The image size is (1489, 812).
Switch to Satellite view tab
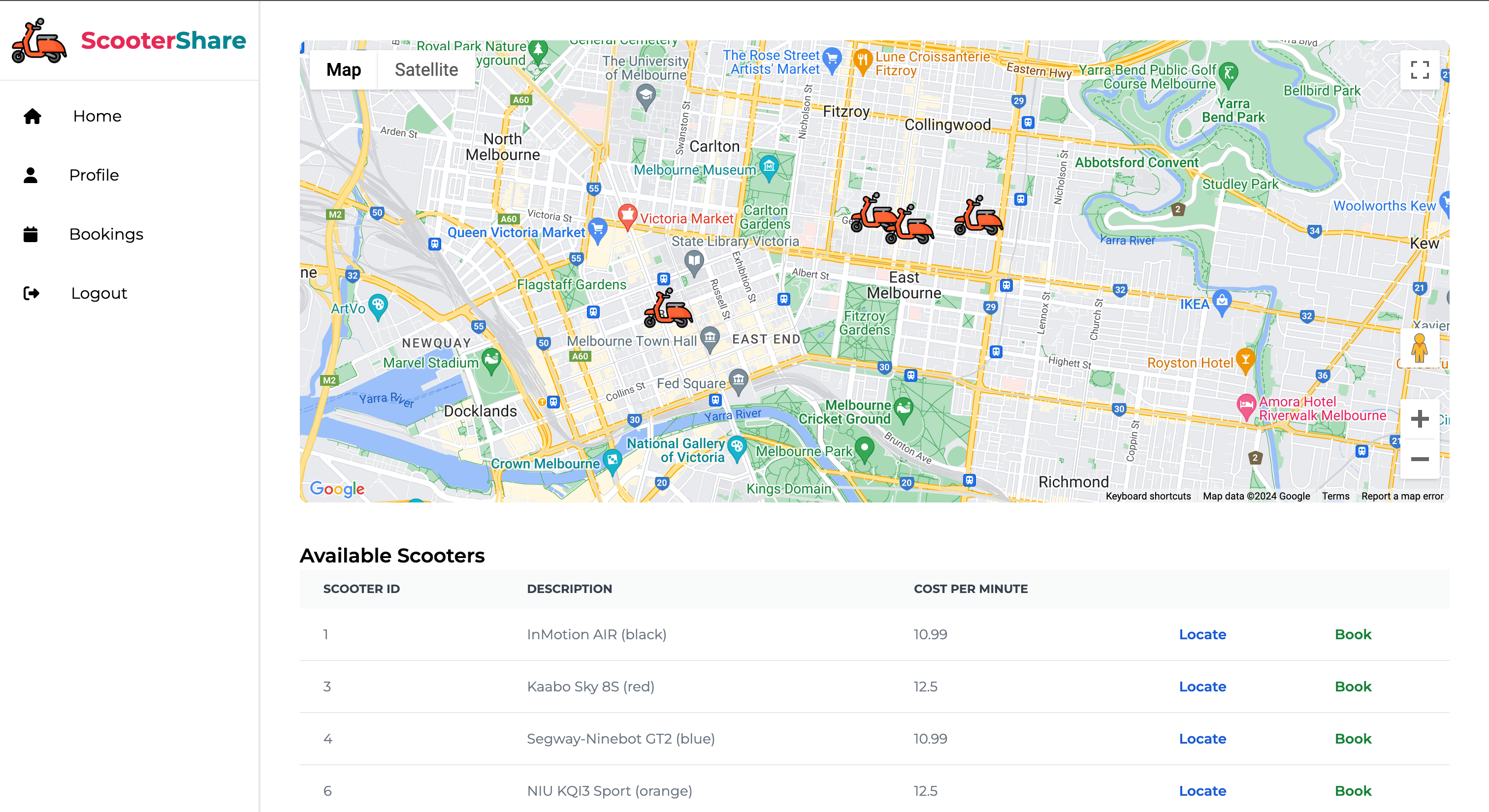426,70
